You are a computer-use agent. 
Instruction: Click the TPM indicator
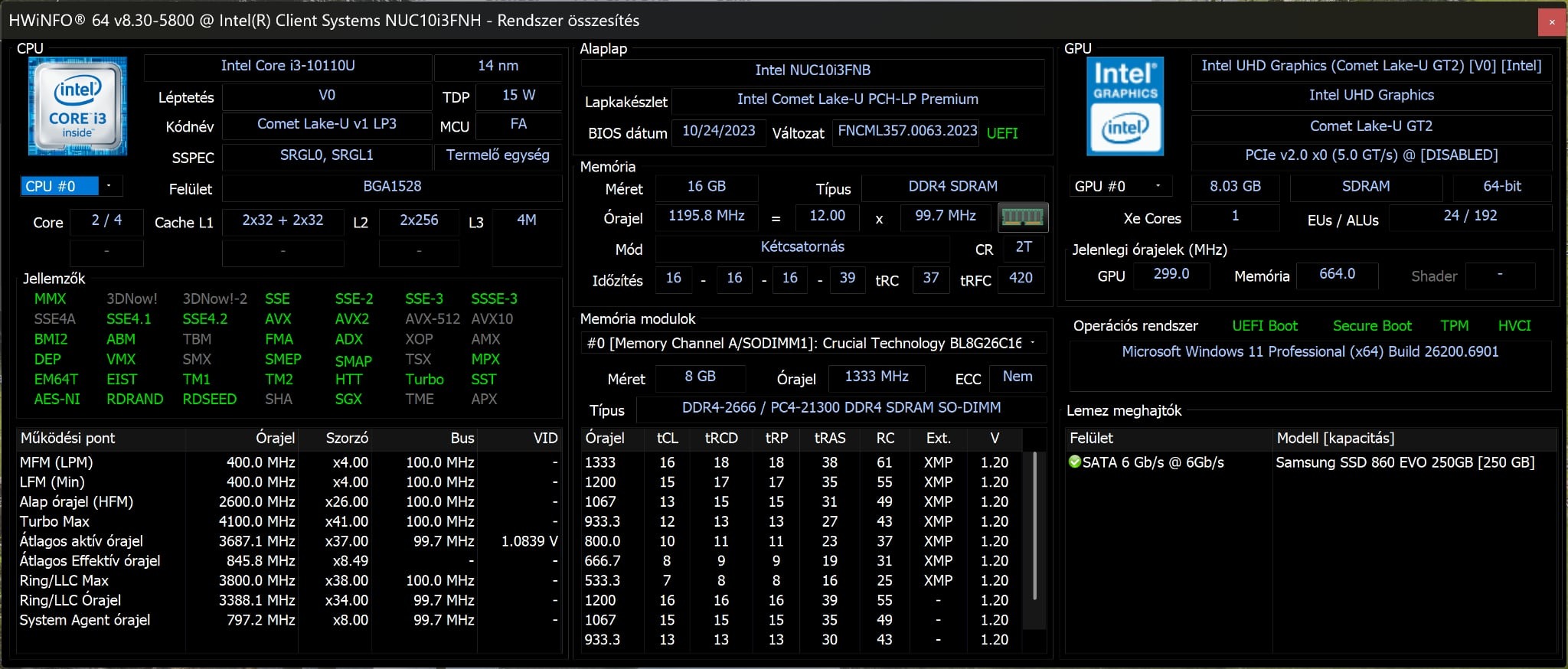(x=1454, y=326)
